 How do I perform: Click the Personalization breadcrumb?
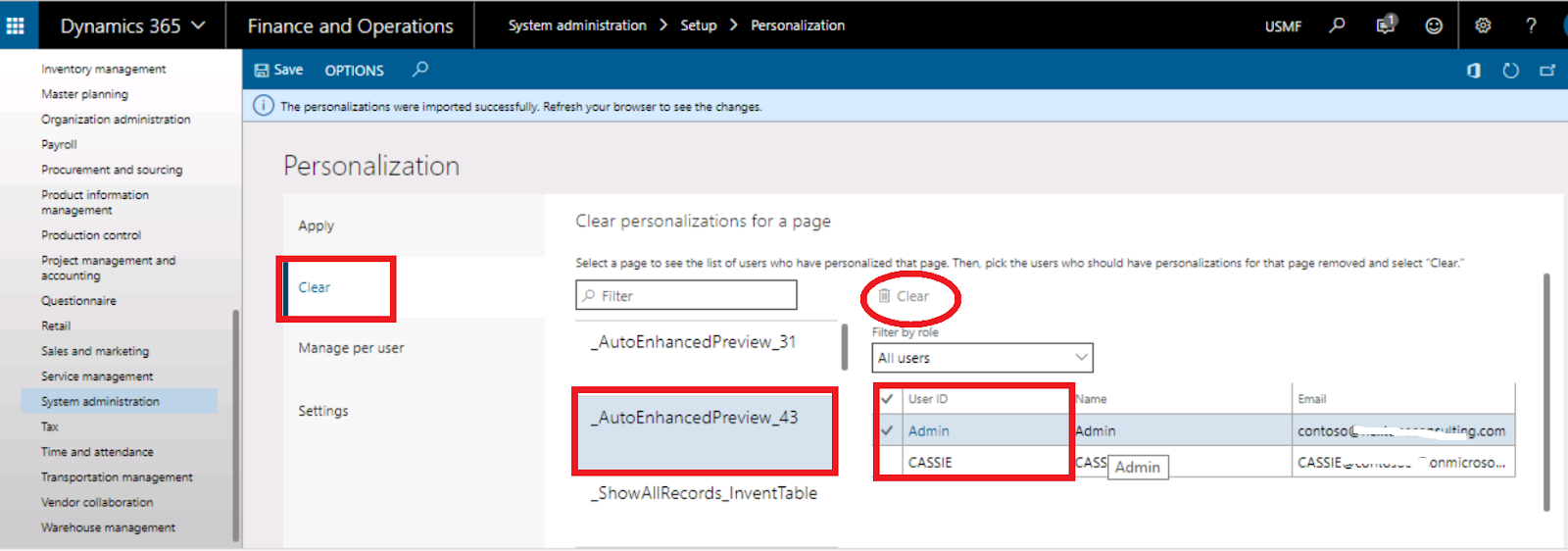[798, 25]
